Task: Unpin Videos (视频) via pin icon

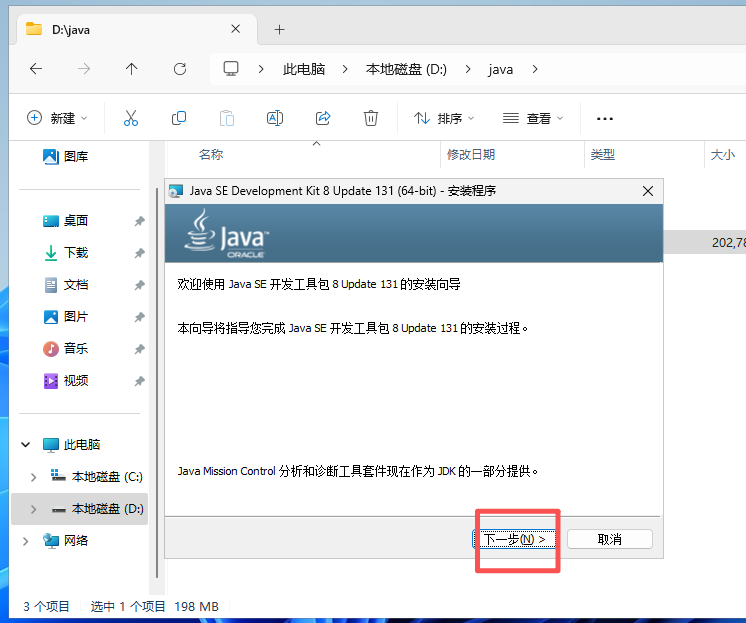Action: 139,381
